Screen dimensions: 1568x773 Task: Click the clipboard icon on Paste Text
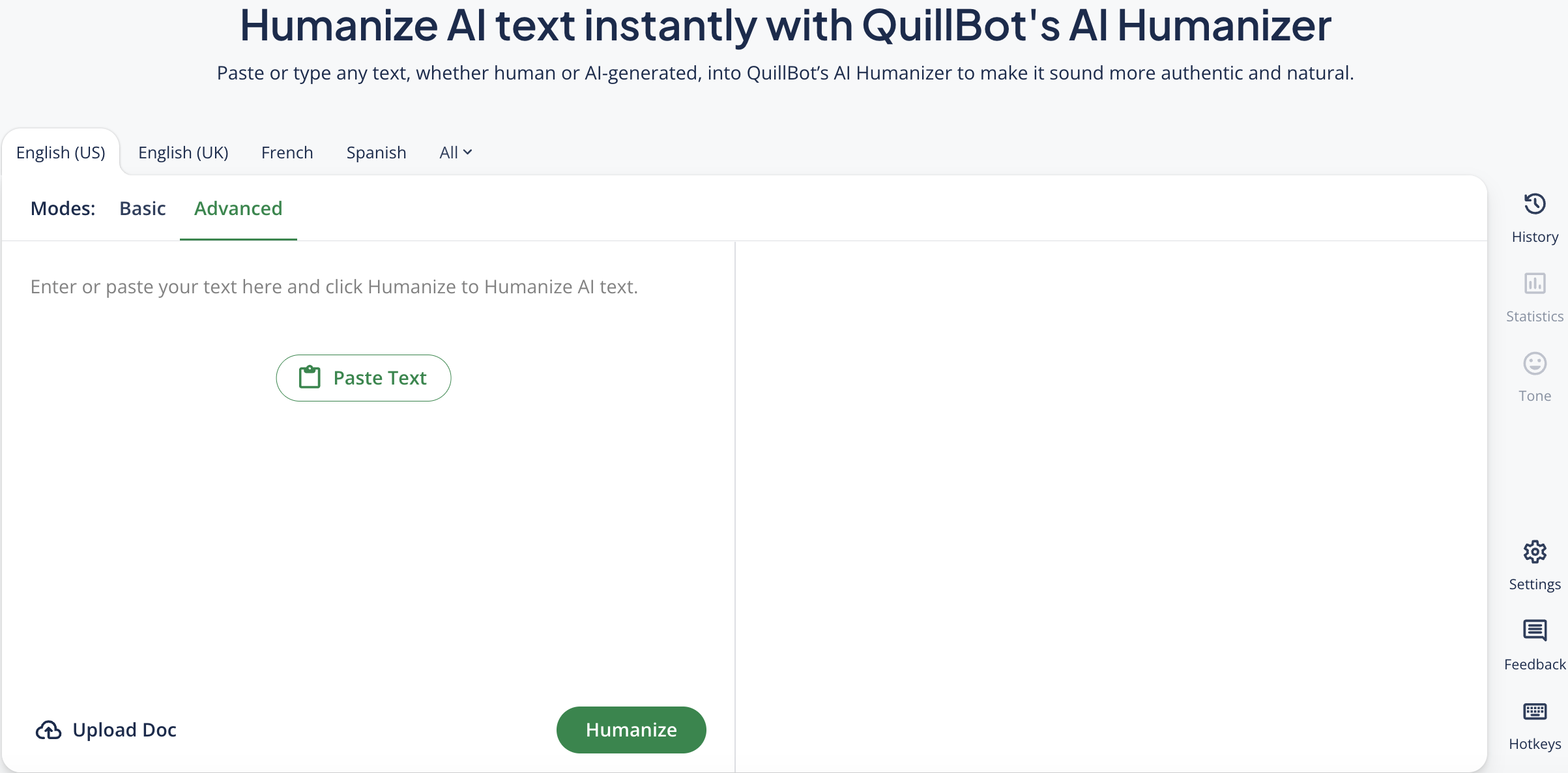(x=310, y=377)
